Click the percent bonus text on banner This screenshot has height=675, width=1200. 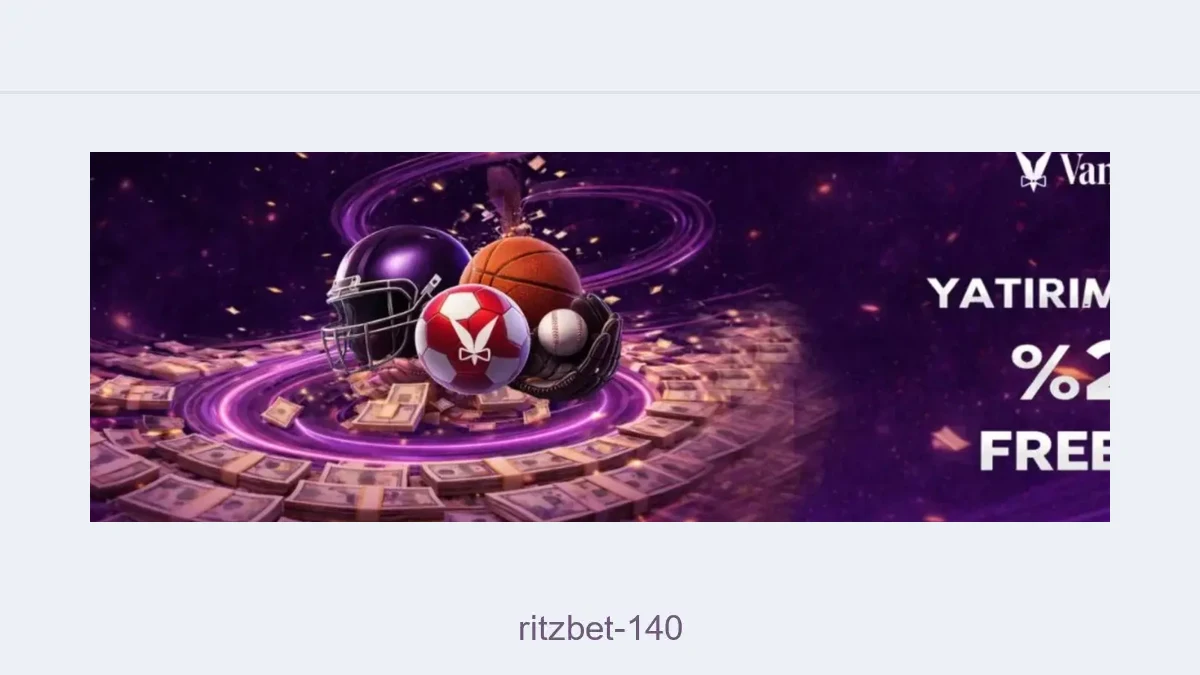click(x=1060, y=372)
